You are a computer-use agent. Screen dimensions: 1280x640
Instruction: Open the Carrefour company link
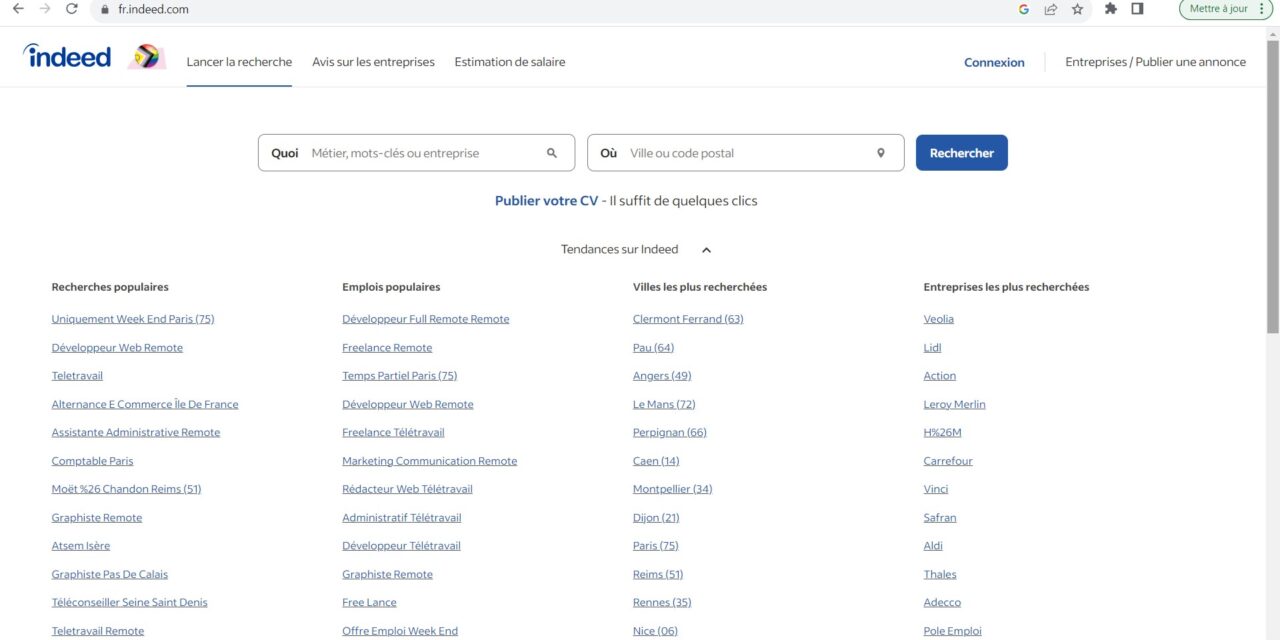coord(948,461)
